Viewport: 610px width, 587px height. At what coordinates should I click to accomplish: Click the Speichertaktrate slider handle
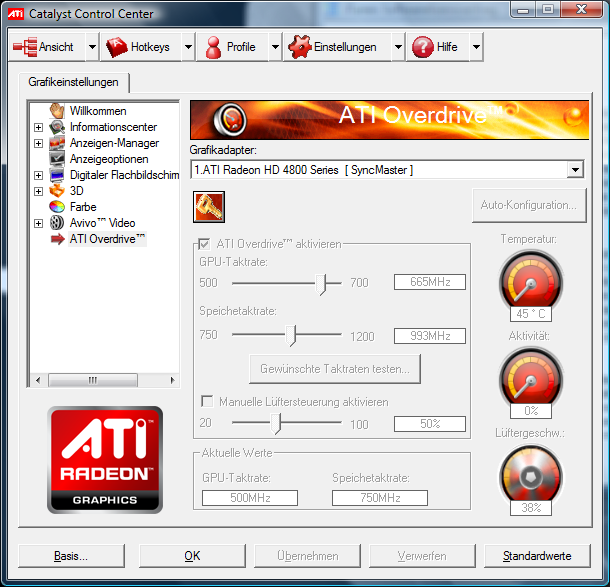291,336
